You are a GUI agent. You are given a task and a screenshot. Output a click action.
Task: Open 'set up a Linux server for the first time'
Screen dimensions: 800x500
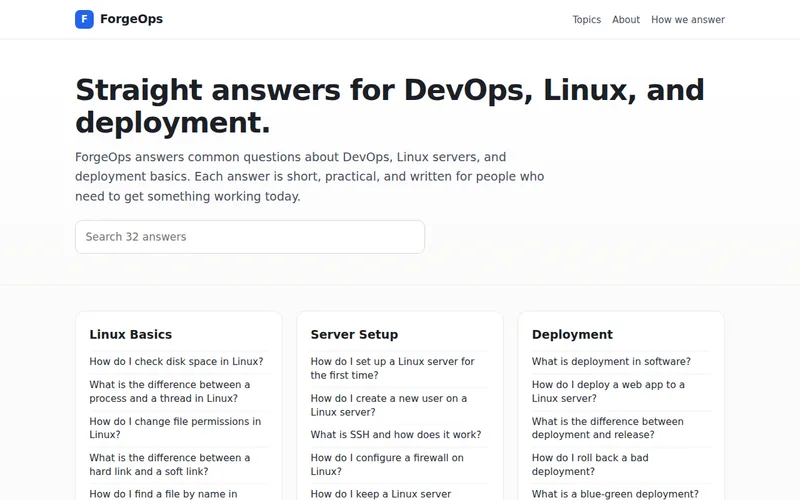(392, 368)
